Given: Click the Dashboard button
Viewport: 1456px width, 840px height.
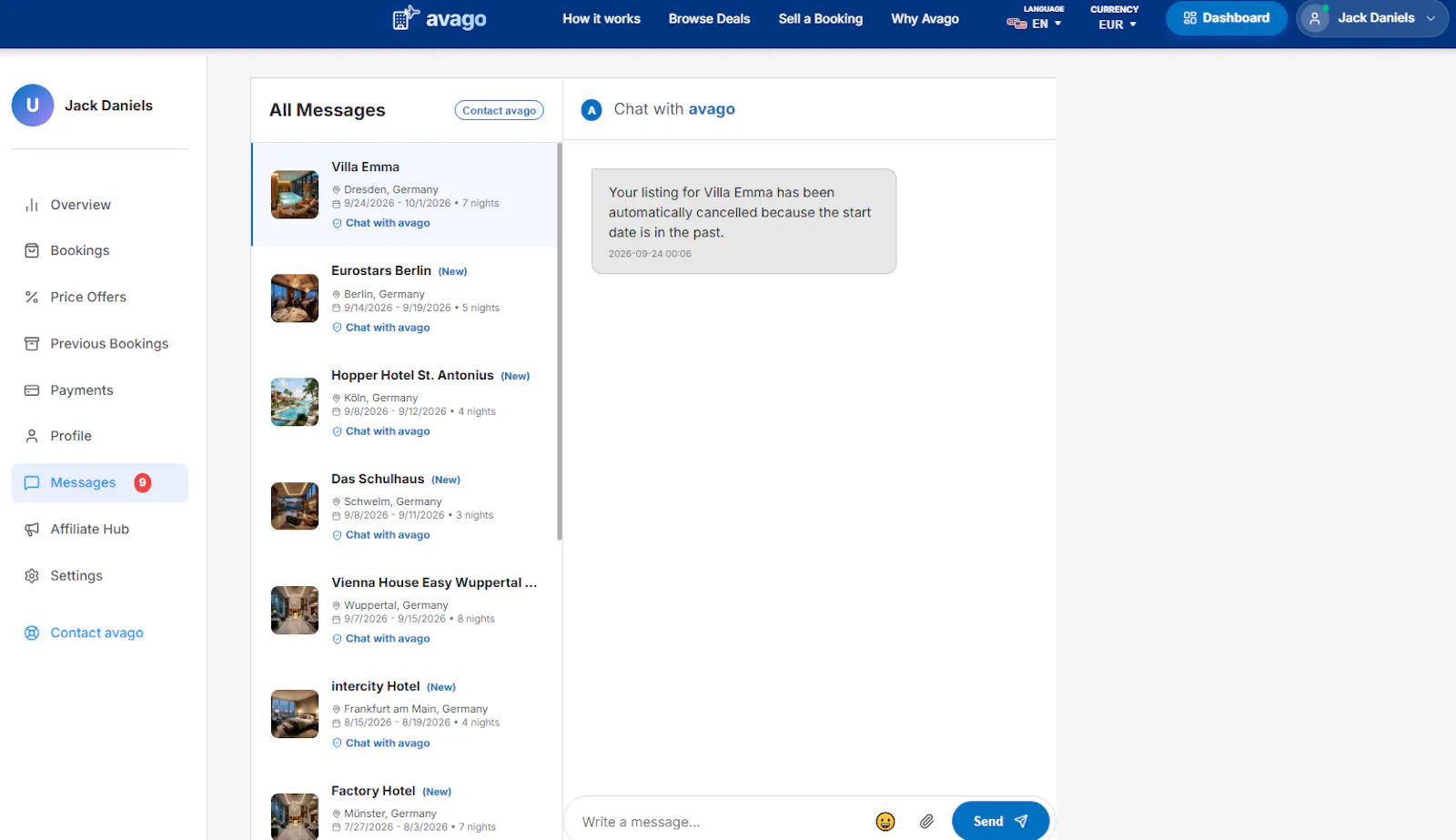Looking at the screenshot, I should pyautogui.click(x=1226, y=18).
